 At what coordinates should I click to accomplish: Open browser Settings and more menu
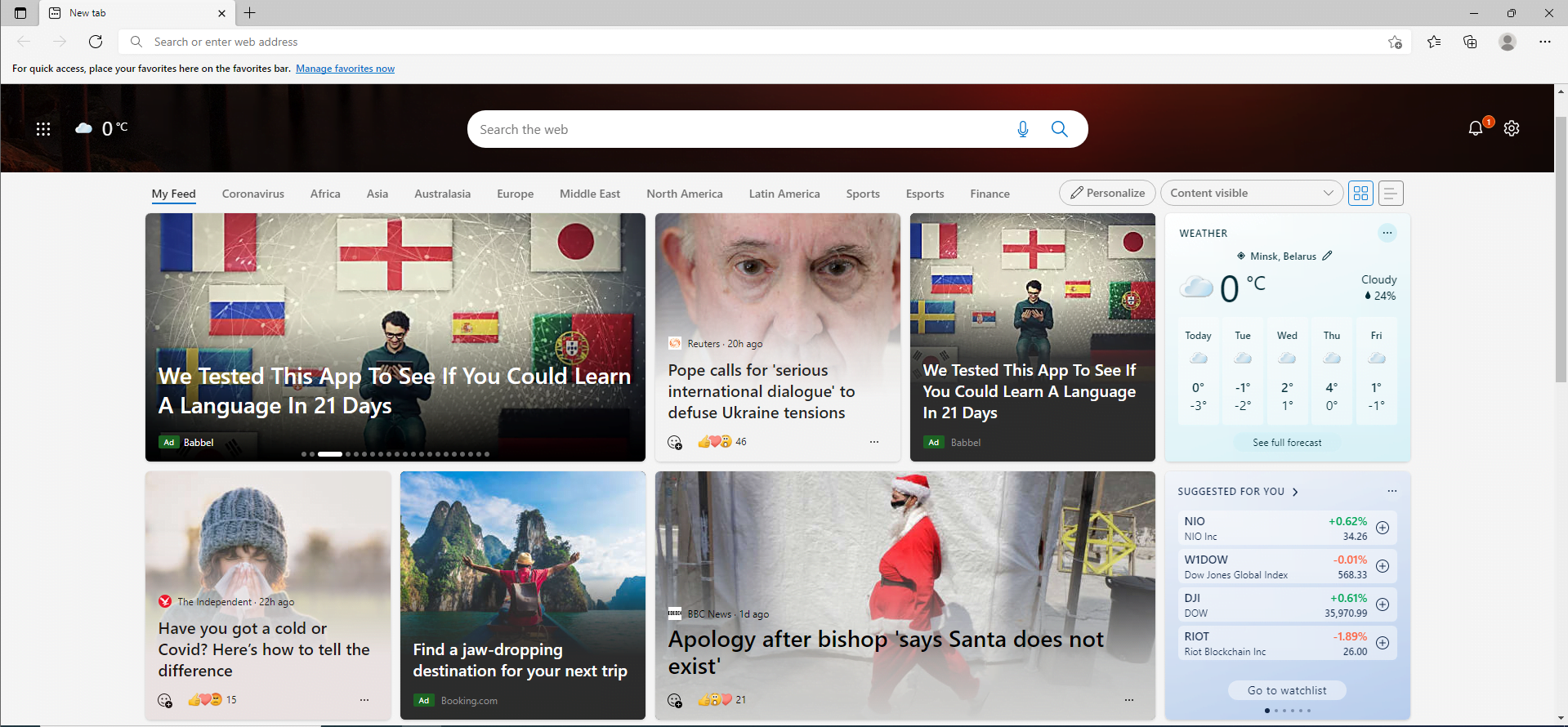click(x=1544, y=42)
